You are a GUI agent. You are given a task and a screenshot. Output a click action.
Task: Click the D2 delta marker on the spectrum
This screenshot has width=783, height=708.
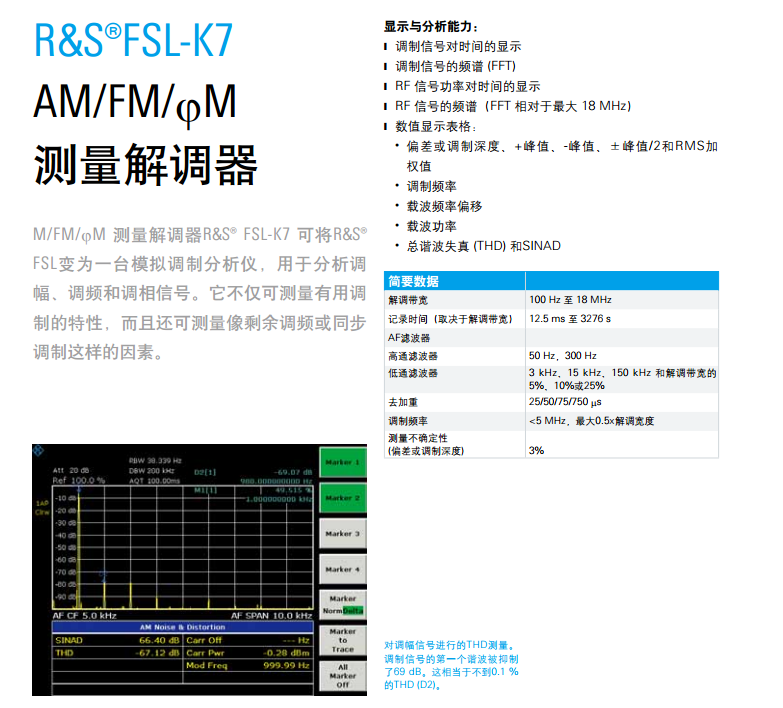(x=103, y=575)
